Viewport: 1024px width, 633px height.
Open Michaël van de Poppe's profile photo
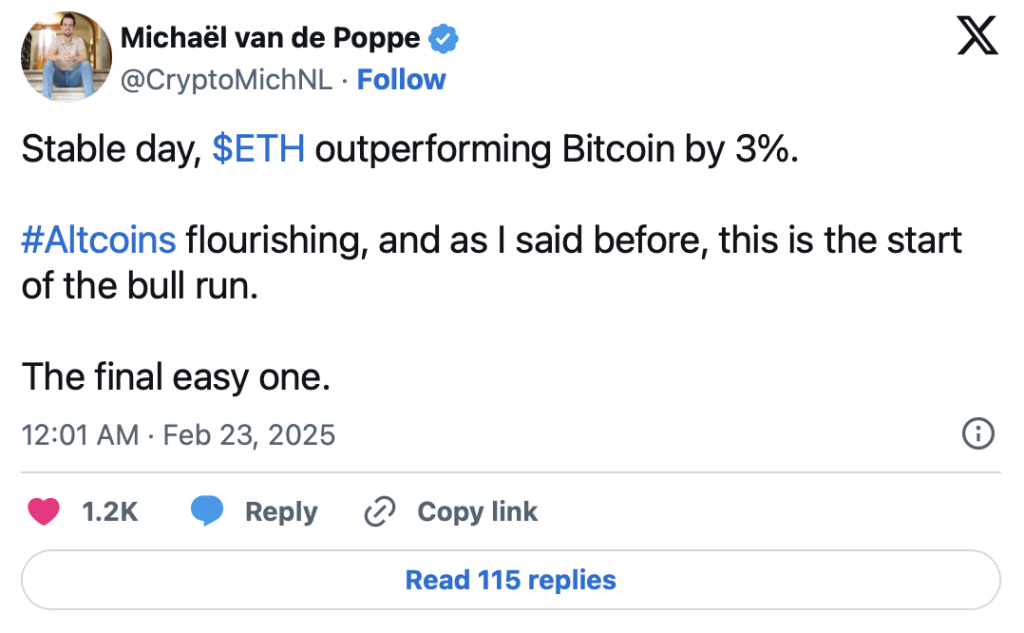(x=66, y=57)
